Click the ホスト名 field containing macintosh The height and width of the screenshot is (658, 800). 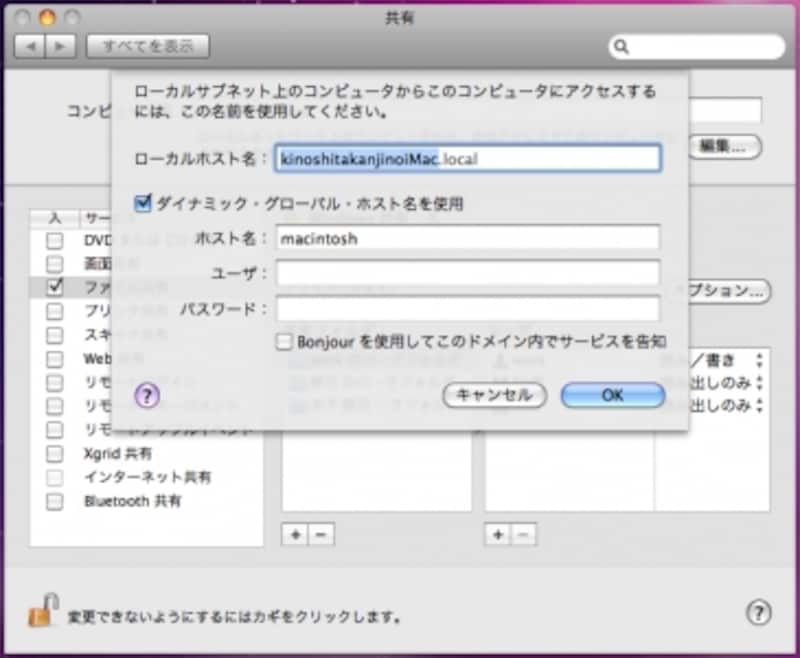click(x=468, y=238)
